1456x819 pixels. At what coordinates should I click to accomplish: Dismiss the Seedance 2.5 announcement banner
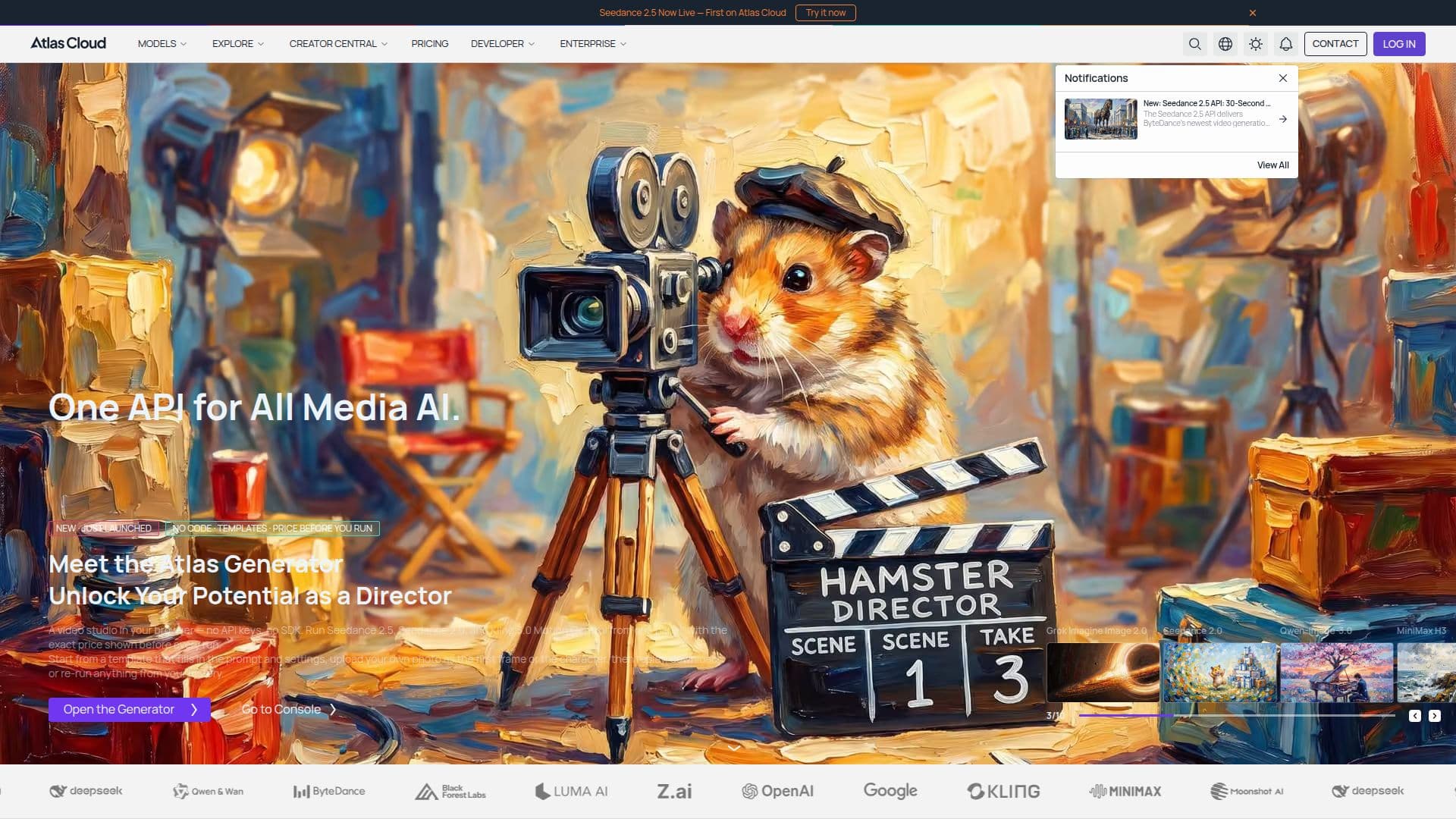1253,13
